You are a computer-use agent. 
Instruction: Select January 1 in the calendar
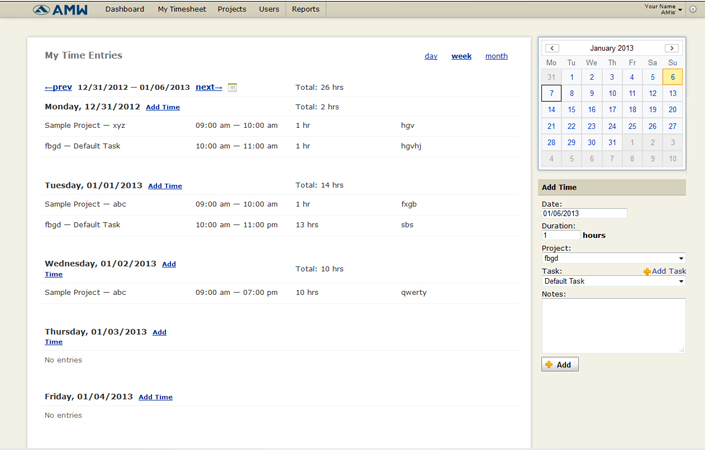point(571,77)
